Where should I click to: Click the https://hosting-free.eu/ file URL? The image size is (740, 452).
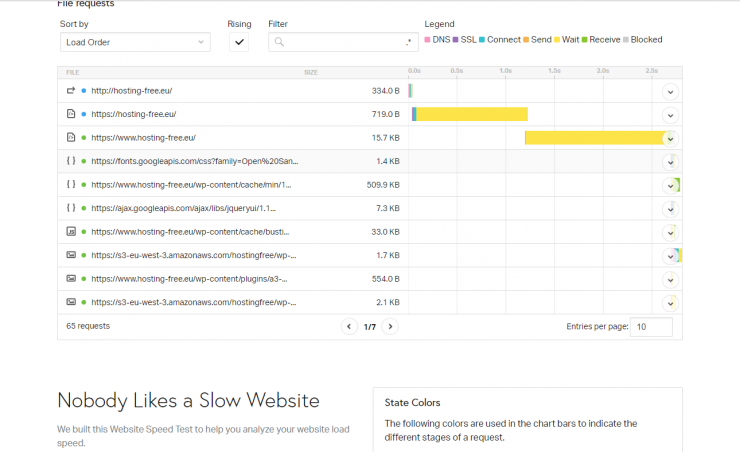pos(134,114)
